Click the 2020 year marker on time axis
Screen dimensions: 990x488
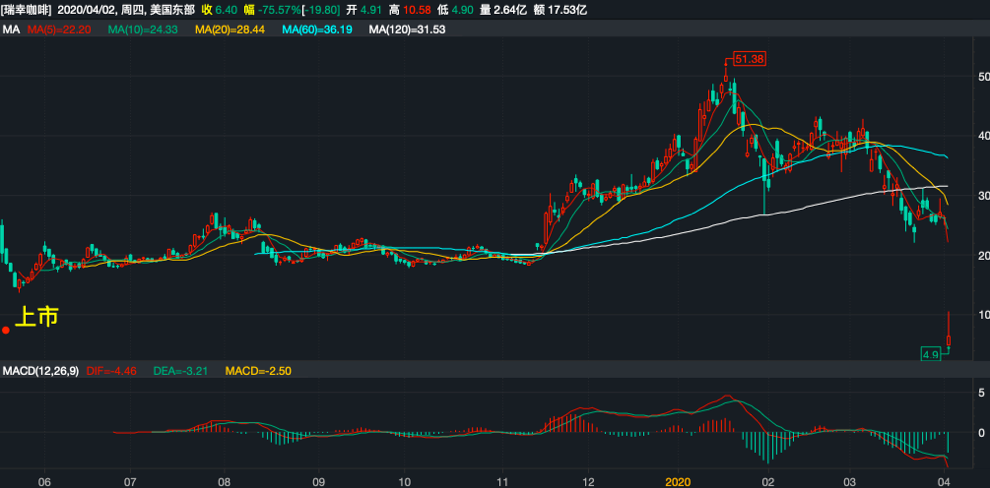click(x=678, y=481)
